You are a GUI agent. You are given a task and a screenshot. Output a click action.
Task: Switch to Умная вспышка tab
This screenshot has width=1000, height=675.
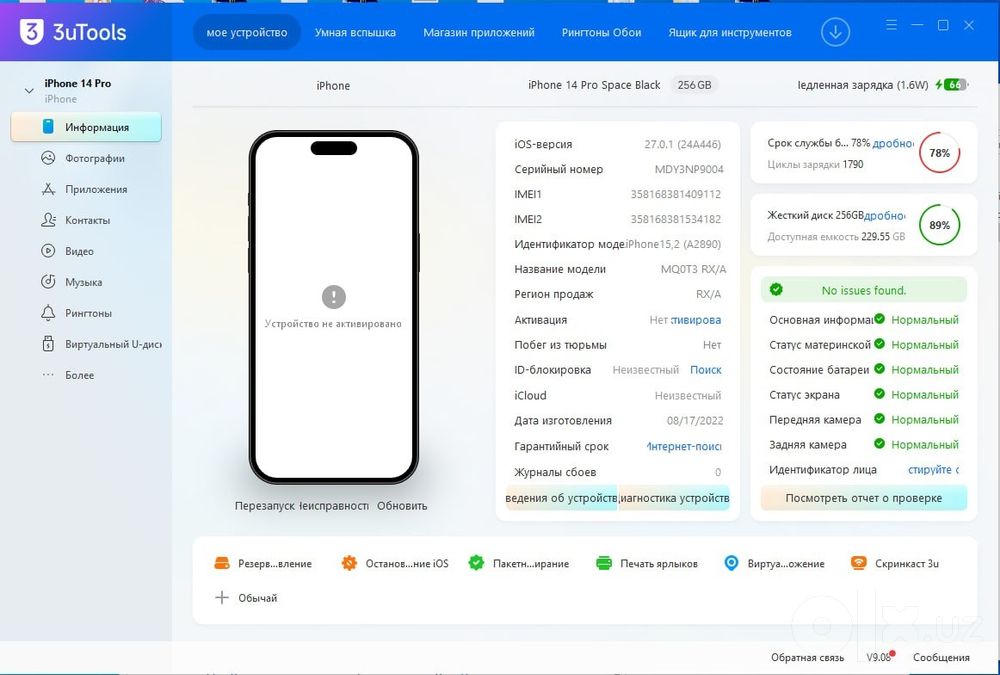[355, 32]
